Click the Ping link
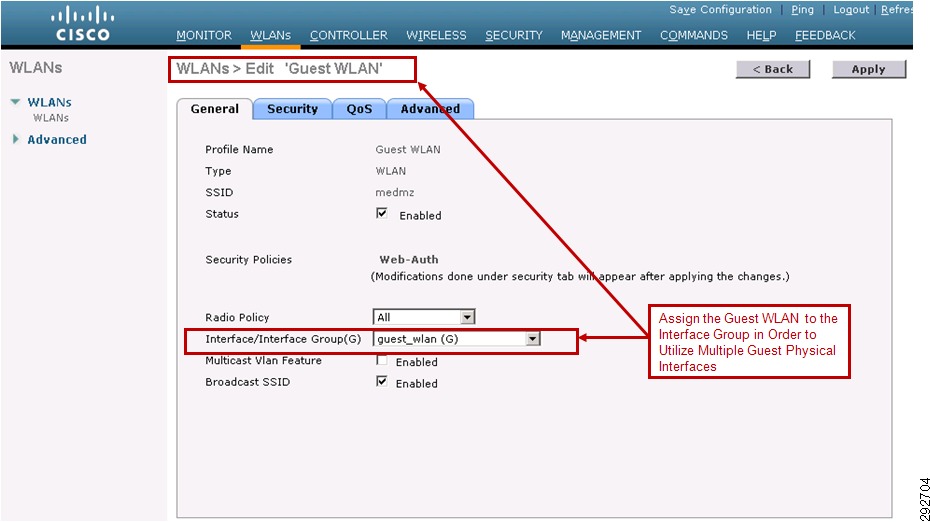 pos(802,9)
